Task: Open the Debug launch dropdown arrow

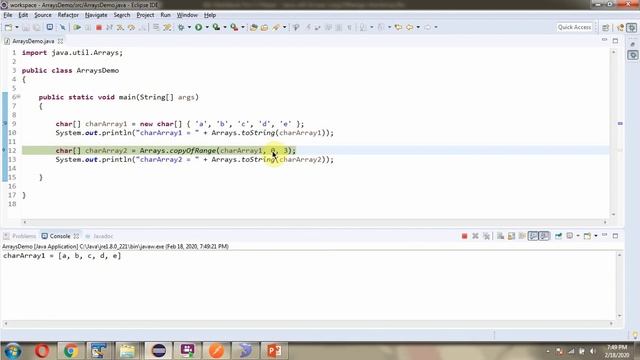Action: tap(189, 27)
